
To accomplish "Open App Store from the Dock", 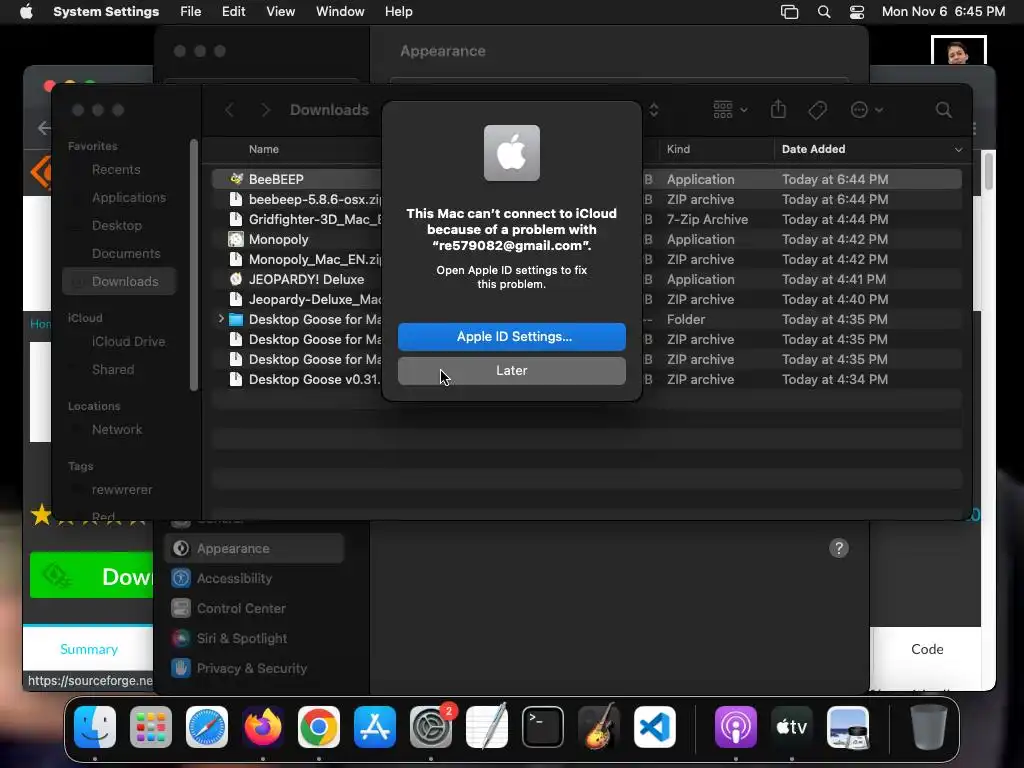I will [375, 727].
